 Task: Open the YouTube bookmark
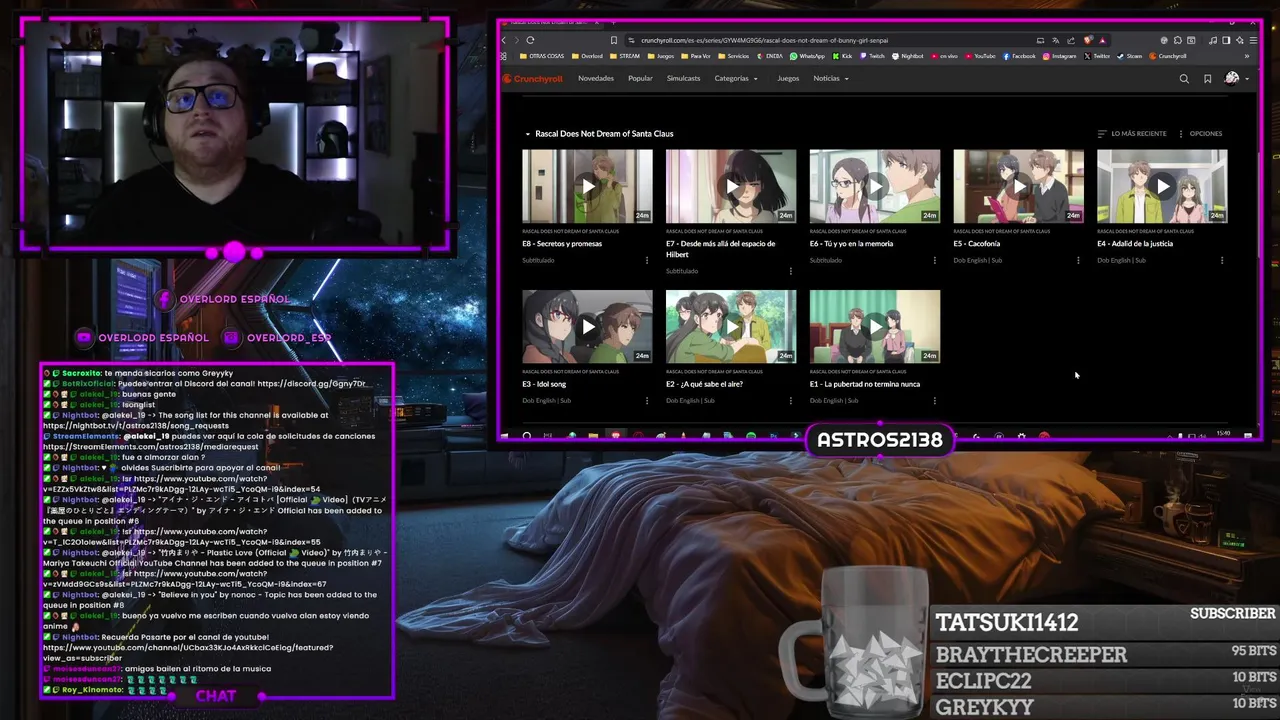click(x=980, y=56)
